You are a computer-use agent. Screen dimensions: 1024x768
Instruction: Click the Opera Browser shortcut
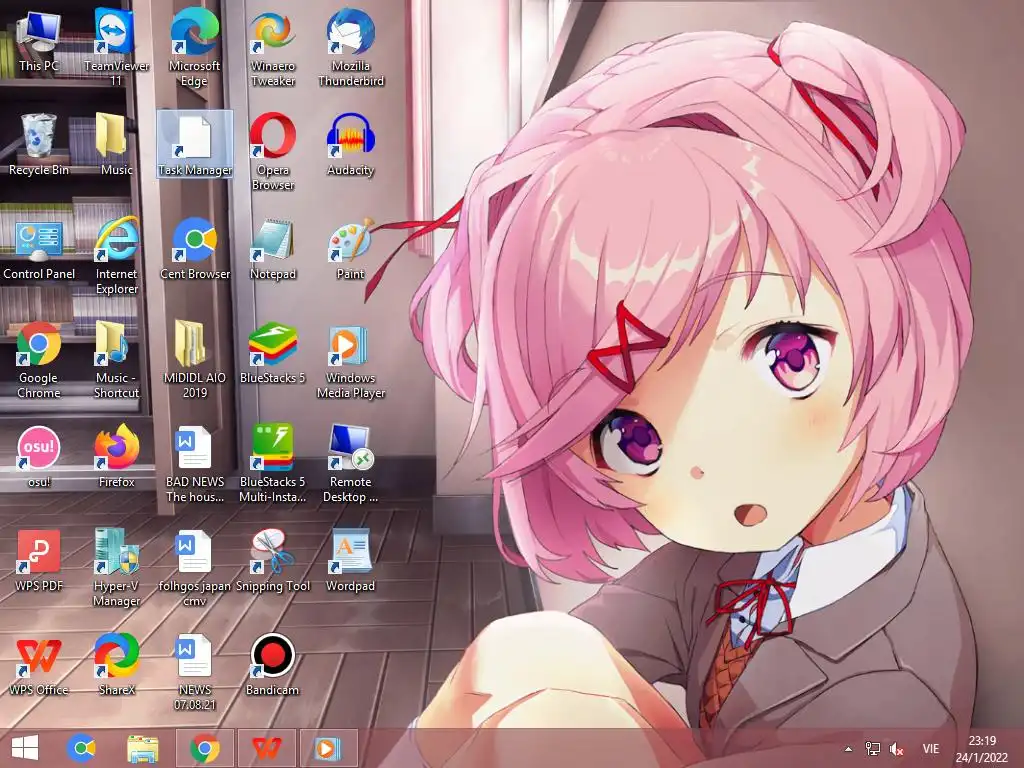tap(273, 152)
